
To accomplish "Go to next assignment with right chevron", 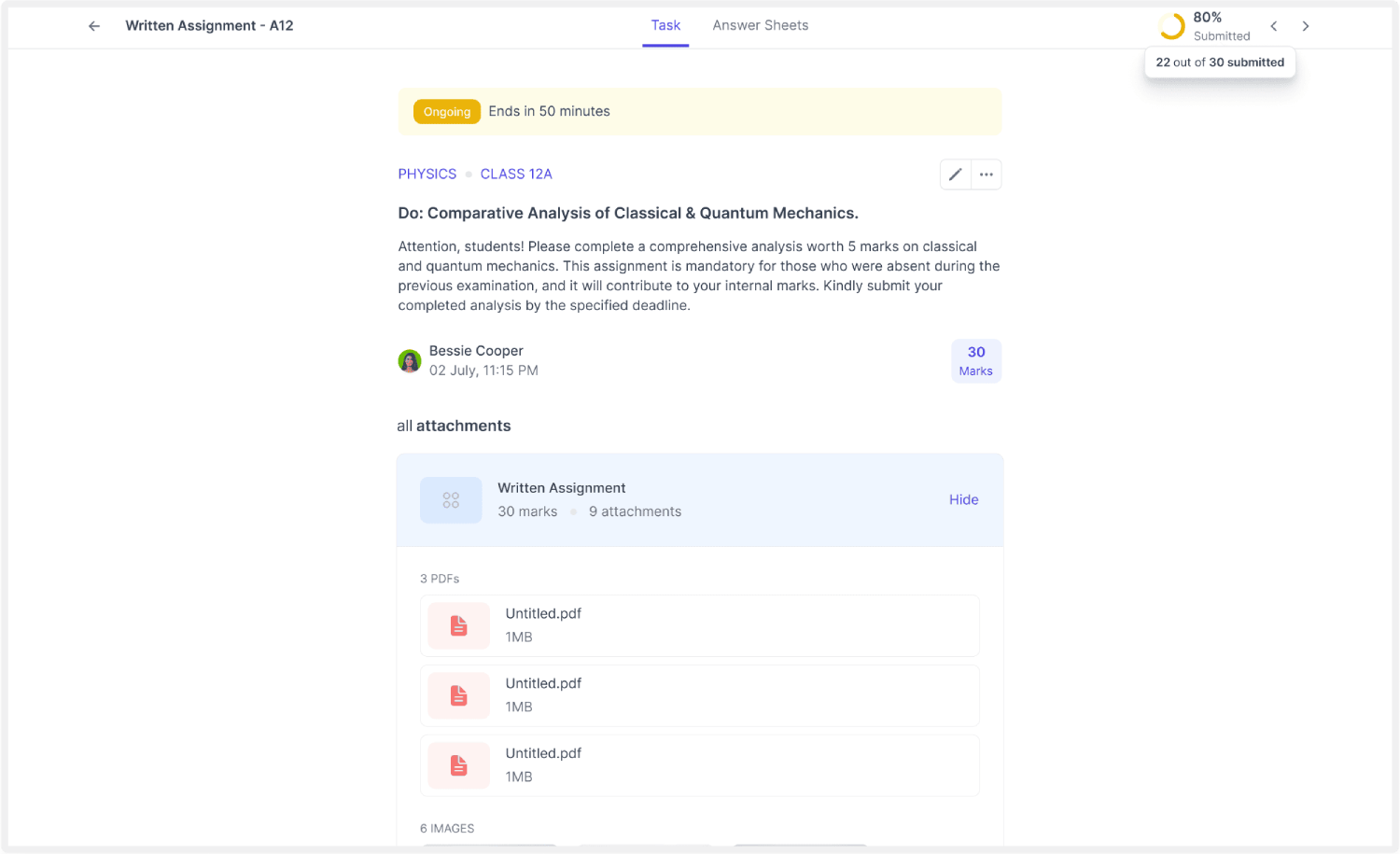I will click(x=1306, y=26).
